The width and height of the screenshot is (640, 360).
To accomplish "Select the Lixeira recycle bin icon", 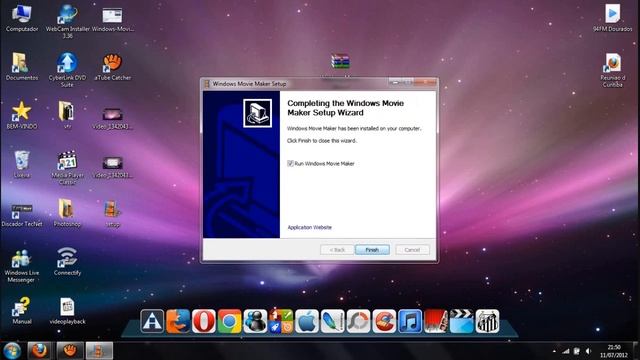I will coord(22,164).
